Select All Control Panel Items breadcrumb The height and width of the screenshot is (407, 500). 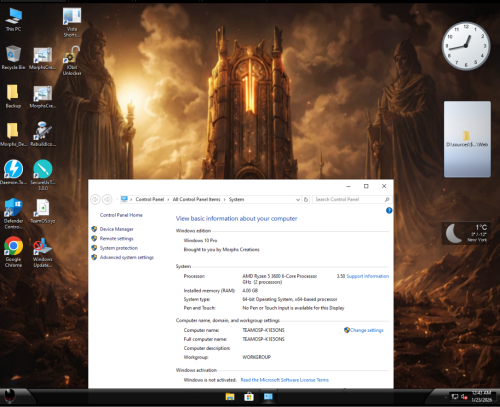click(196, 199)
